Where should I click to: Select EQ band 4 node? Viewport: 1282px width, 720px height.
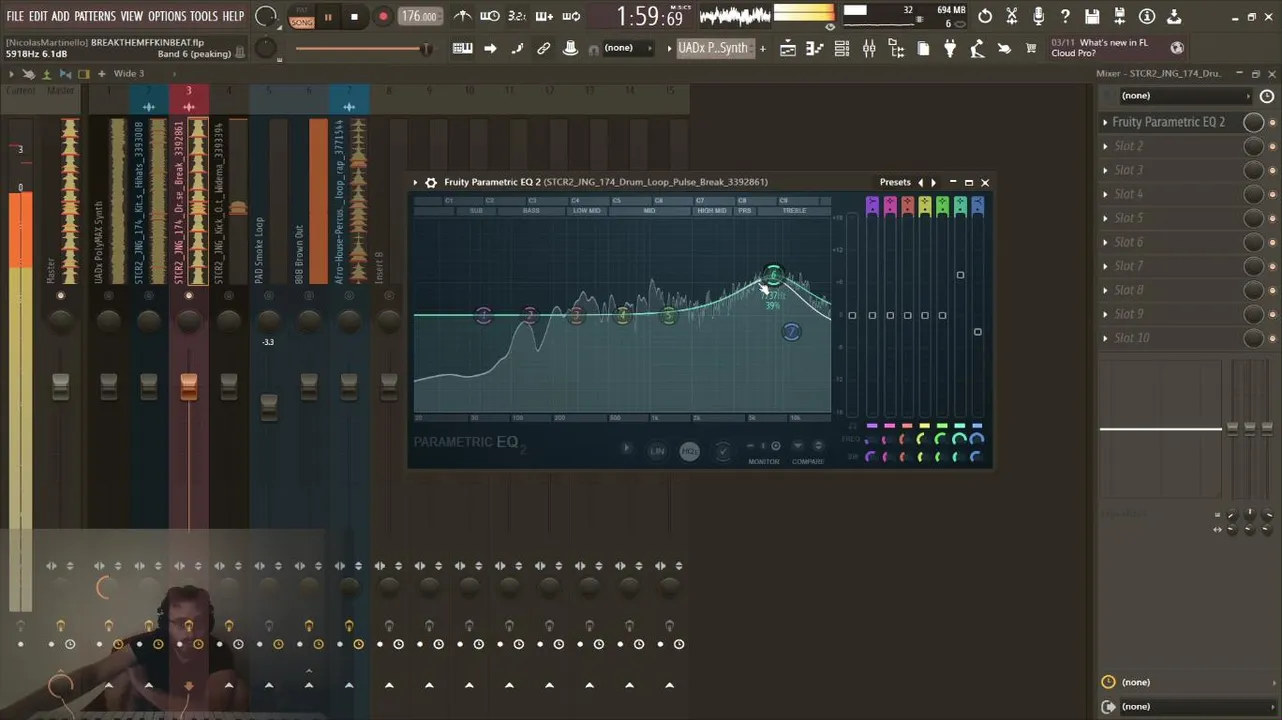pos(623,315)
